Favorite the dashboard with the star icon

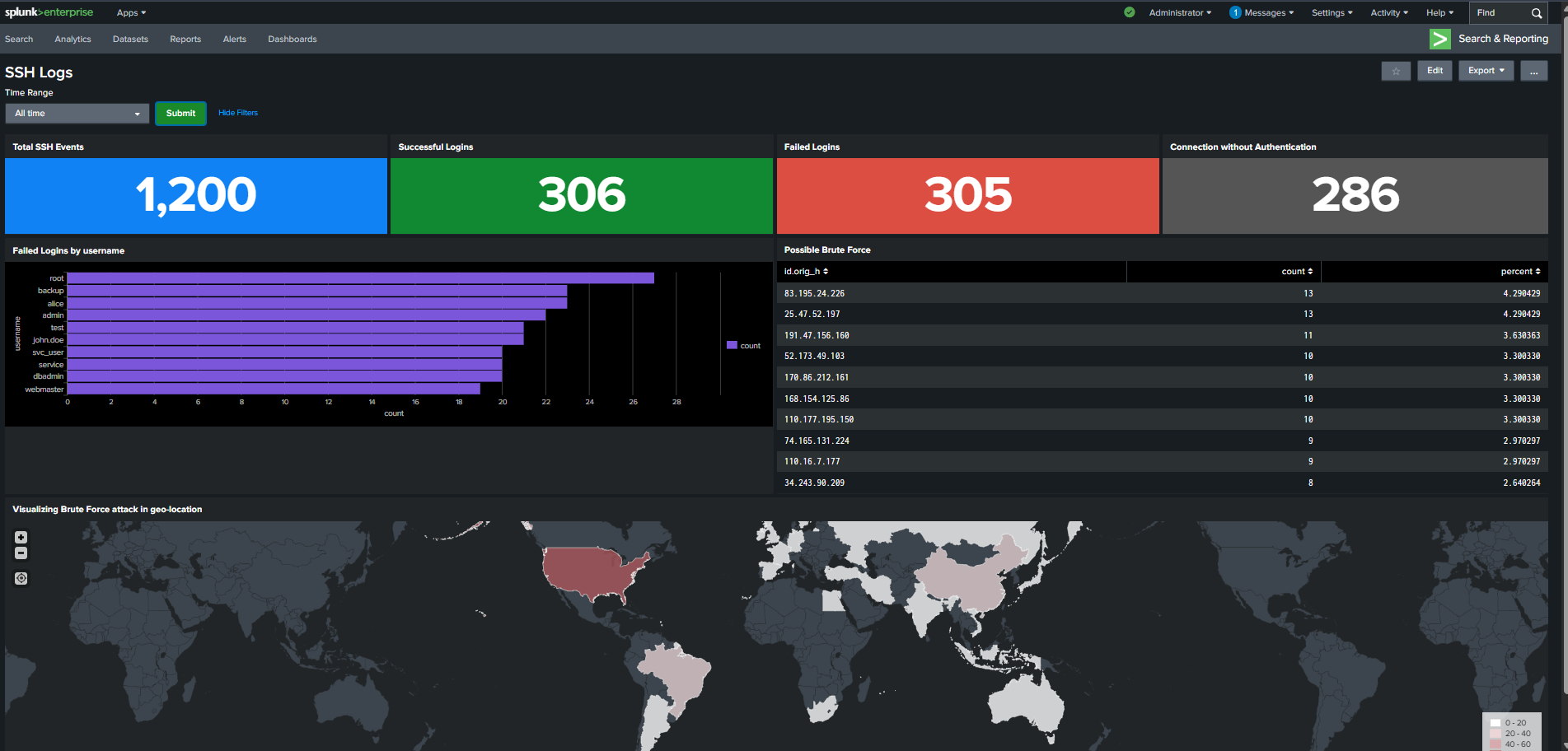tap(1396, 71)
